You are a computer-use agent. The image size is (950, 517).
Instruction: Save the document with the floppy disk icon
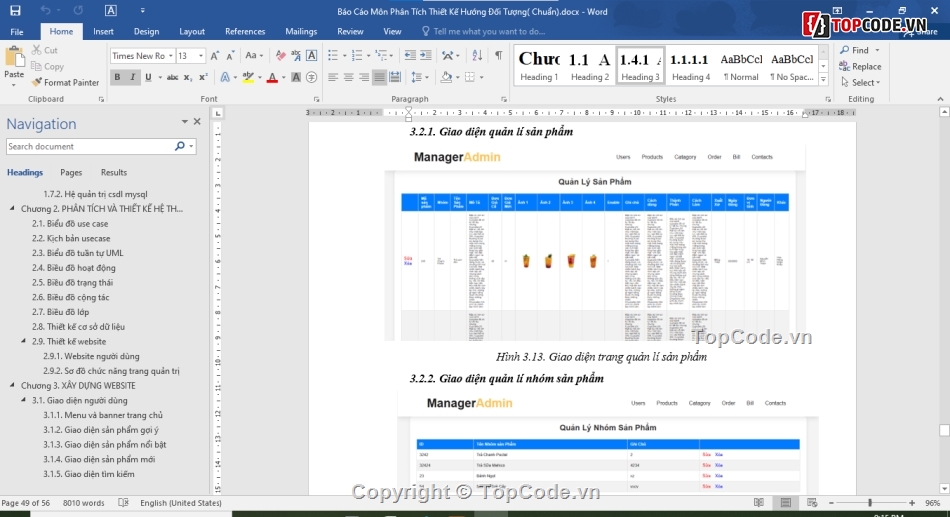click(15, 10)
